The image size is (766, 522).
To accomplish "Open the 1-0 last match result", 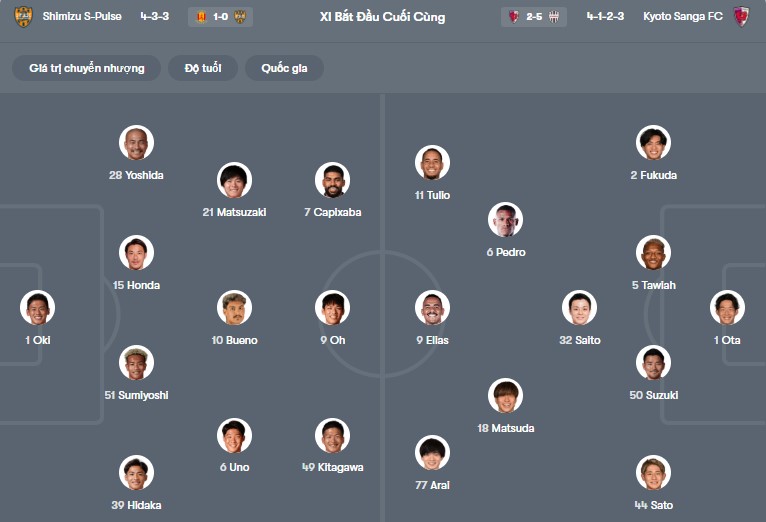I will 220,17.
